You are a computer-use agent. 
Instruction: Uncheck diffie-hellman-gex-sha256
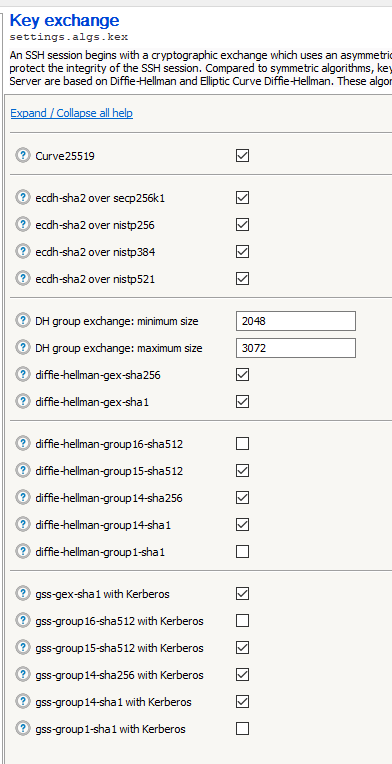pos(242,374)
